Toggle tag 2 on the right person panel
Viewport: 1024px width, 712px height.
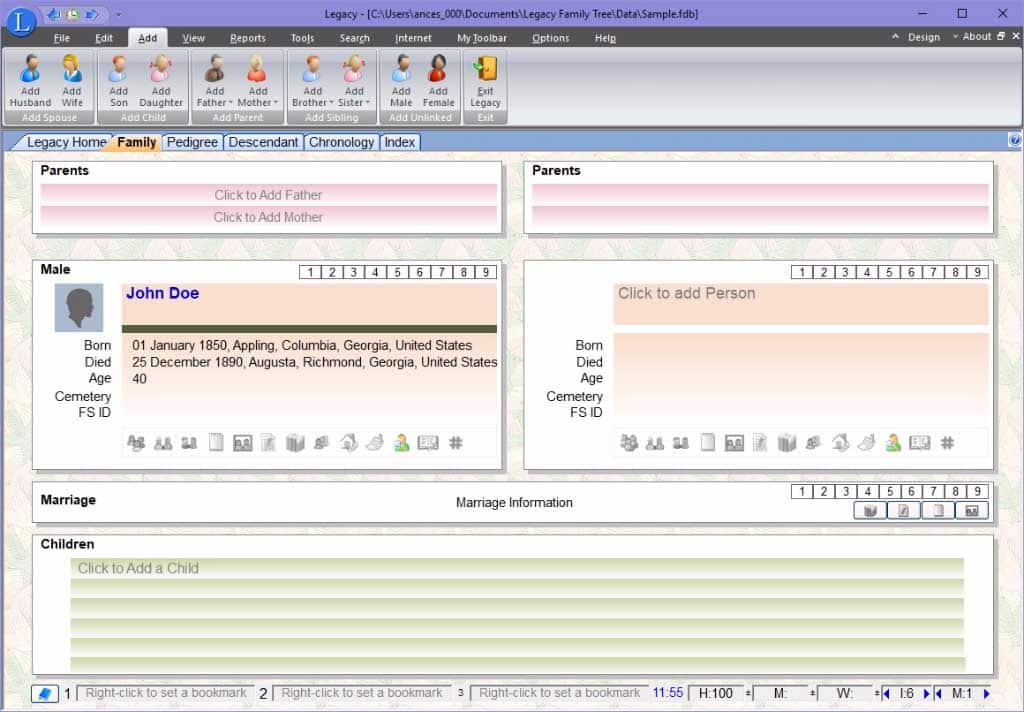coord(824,272)
